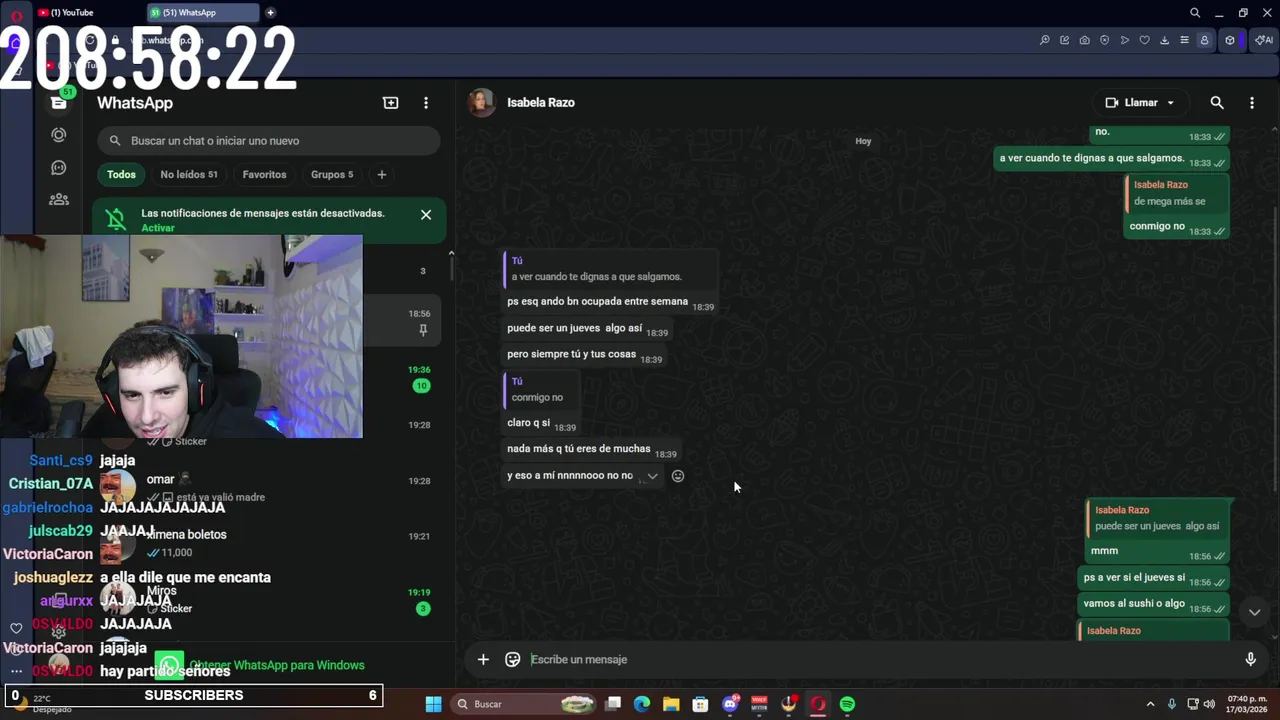Open Isabela Razo's profile picture
1280x720 pixels.
(482, 102)
